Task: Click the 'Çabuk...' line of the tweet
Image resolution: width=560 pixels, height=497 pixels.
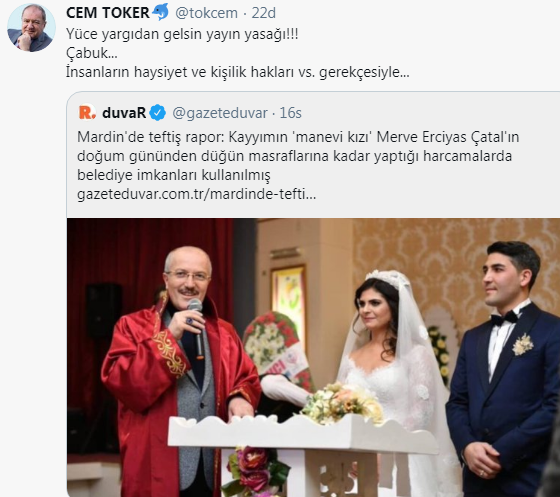Action: click(92, 53)
